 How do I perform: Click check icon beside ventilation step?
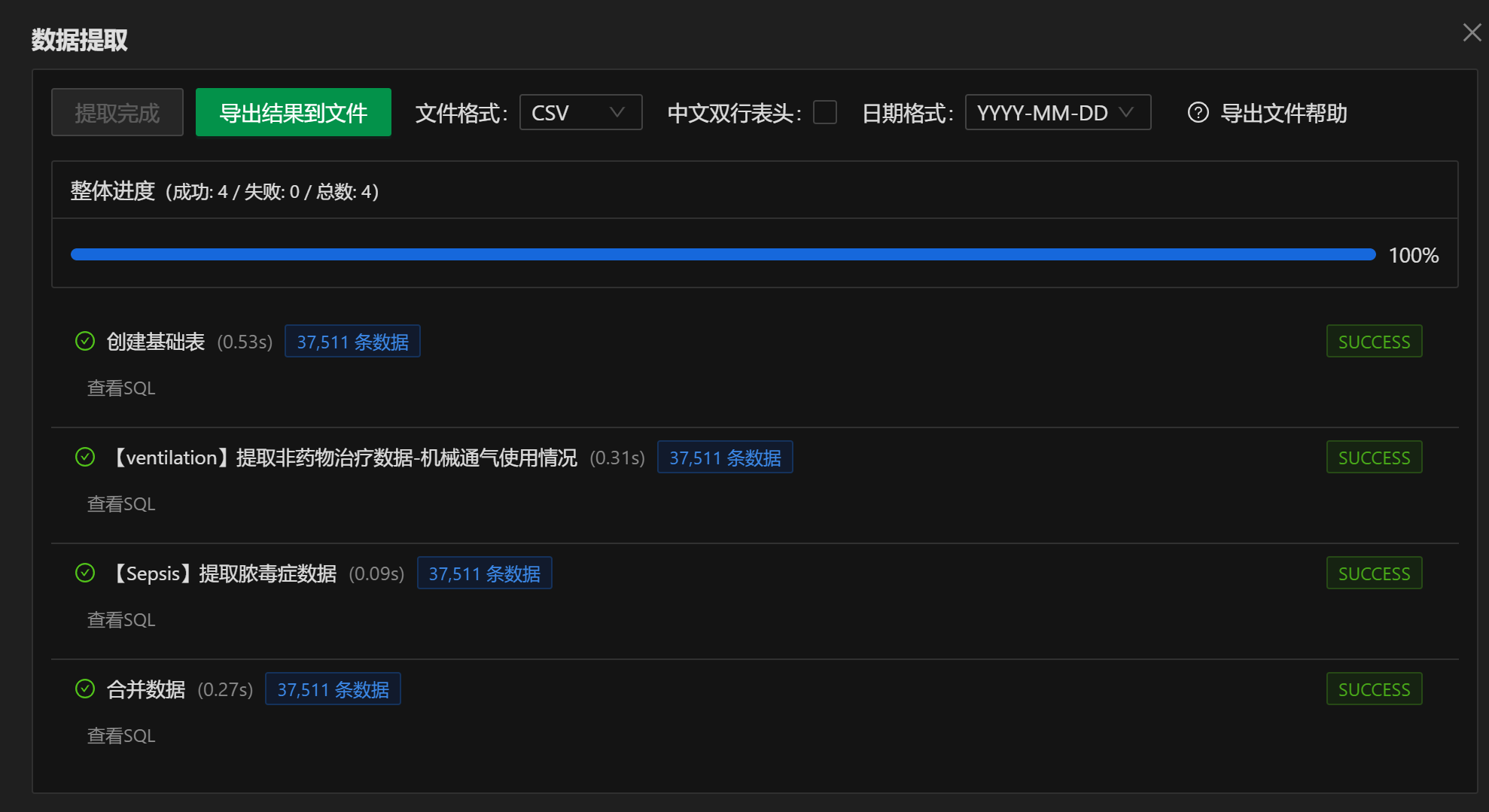tap(85, 458)
